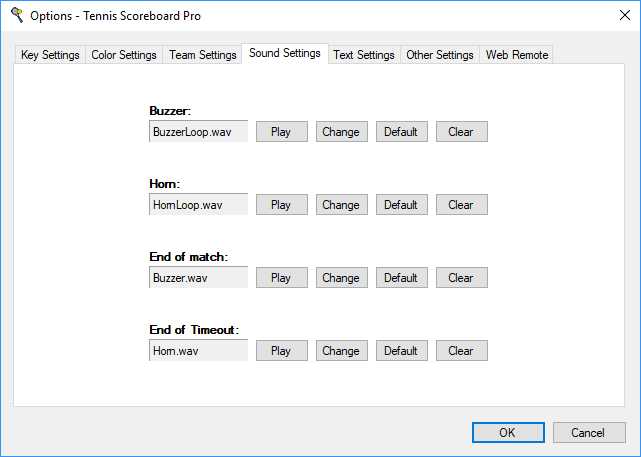Click the BuzzerLoop.wav file field
Screen dimensions: 641x457
click(197, 132)
